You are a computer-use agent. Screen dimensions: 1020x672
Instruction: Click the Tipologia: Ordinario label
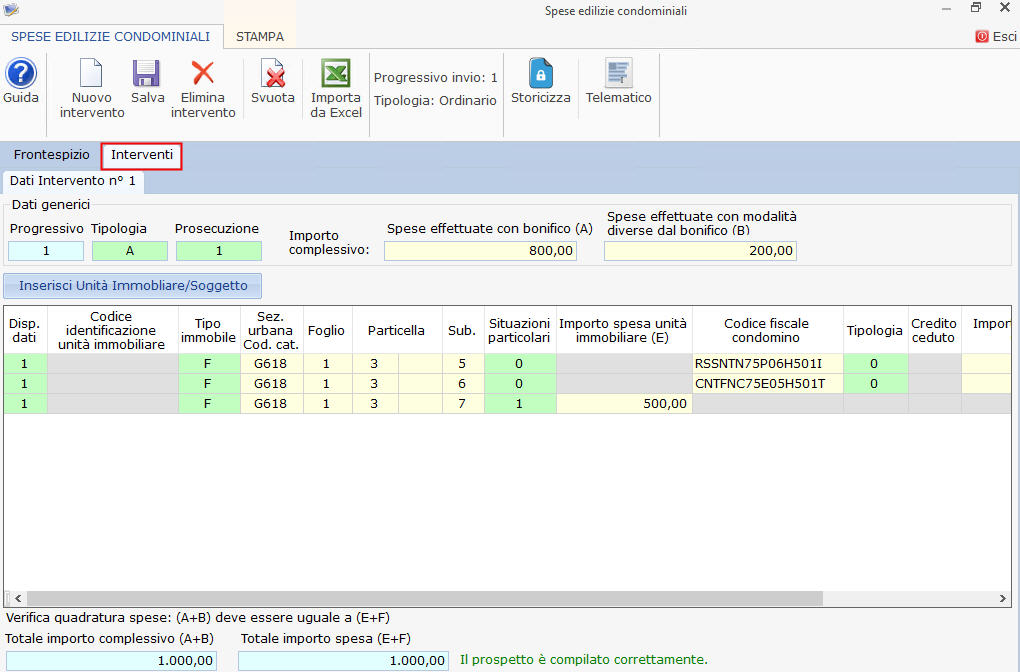(x=435, y=101)
